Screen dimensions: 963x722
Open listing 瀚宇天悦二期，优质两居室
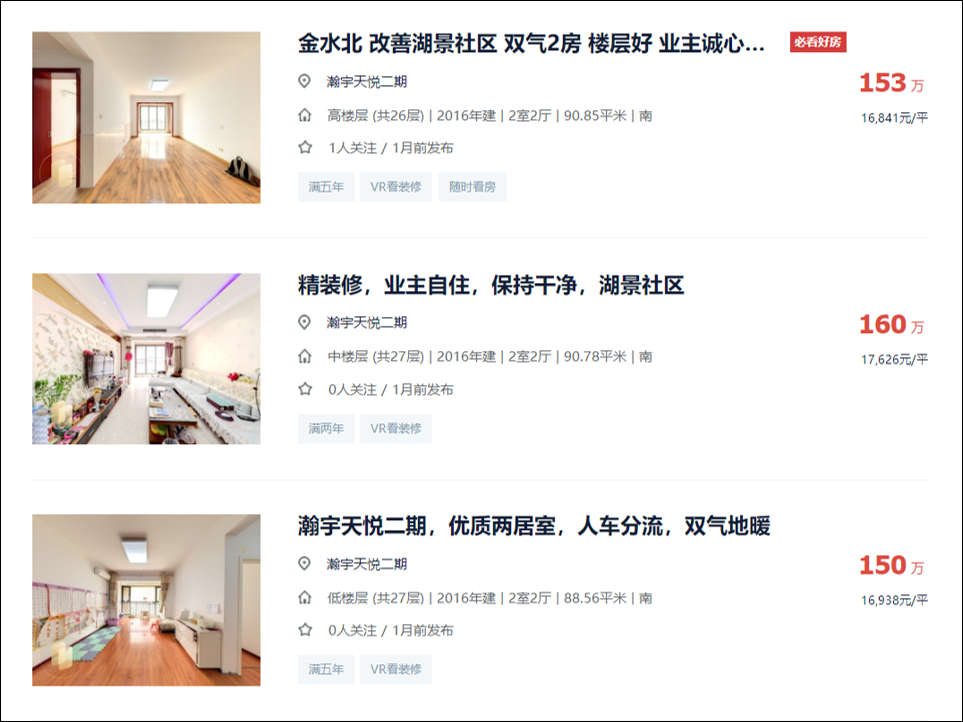[x=534, y=526]
